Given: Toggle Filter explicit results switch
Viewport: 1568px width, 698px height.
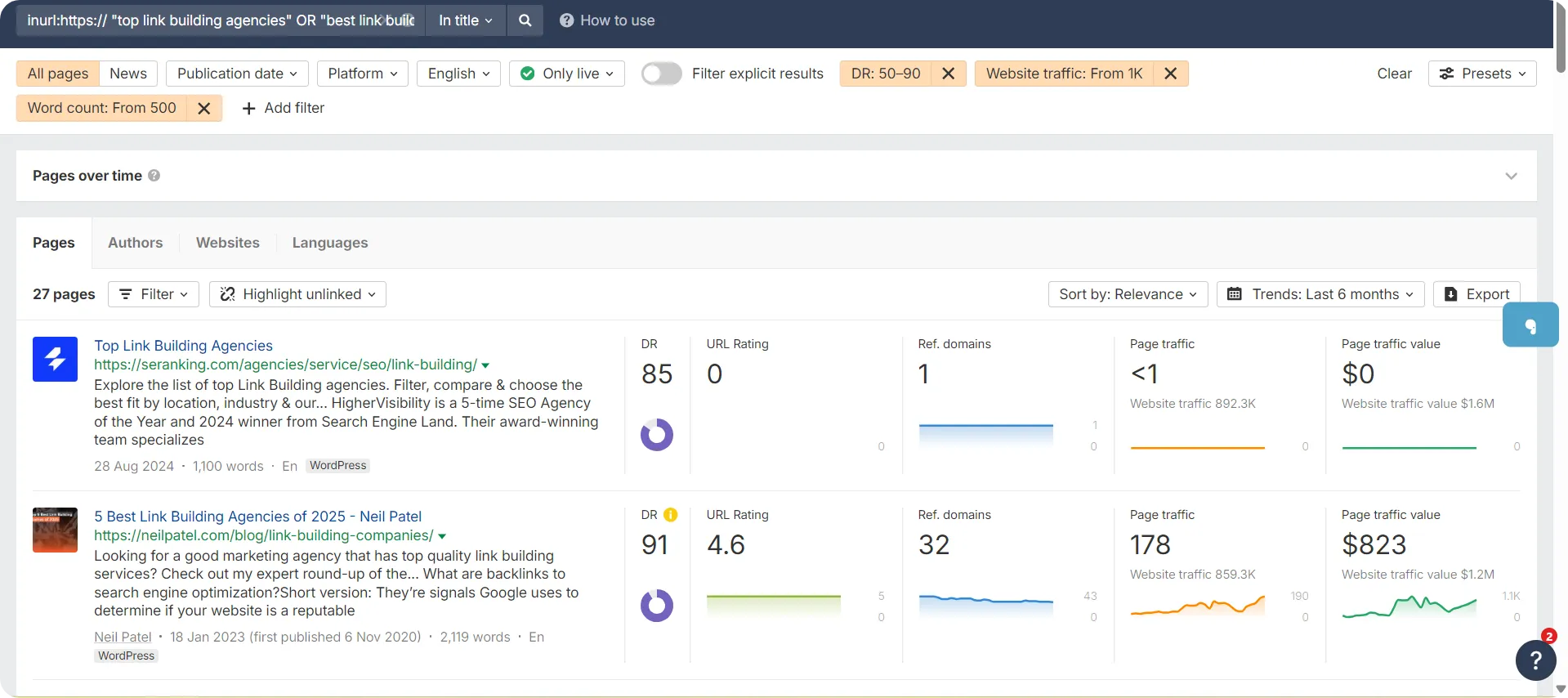Looking at the screenshot, I should click(661, 74).
